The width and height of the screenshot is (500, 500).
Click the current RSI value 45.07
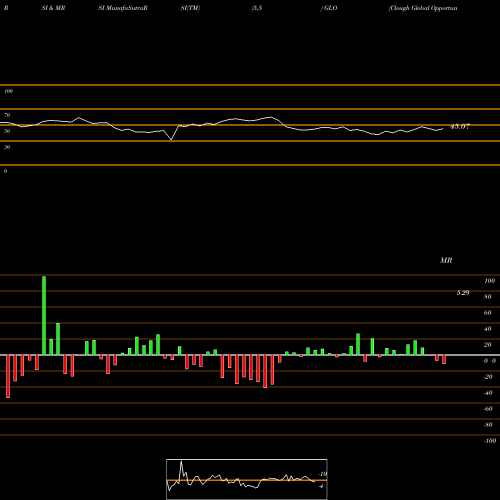460,127
